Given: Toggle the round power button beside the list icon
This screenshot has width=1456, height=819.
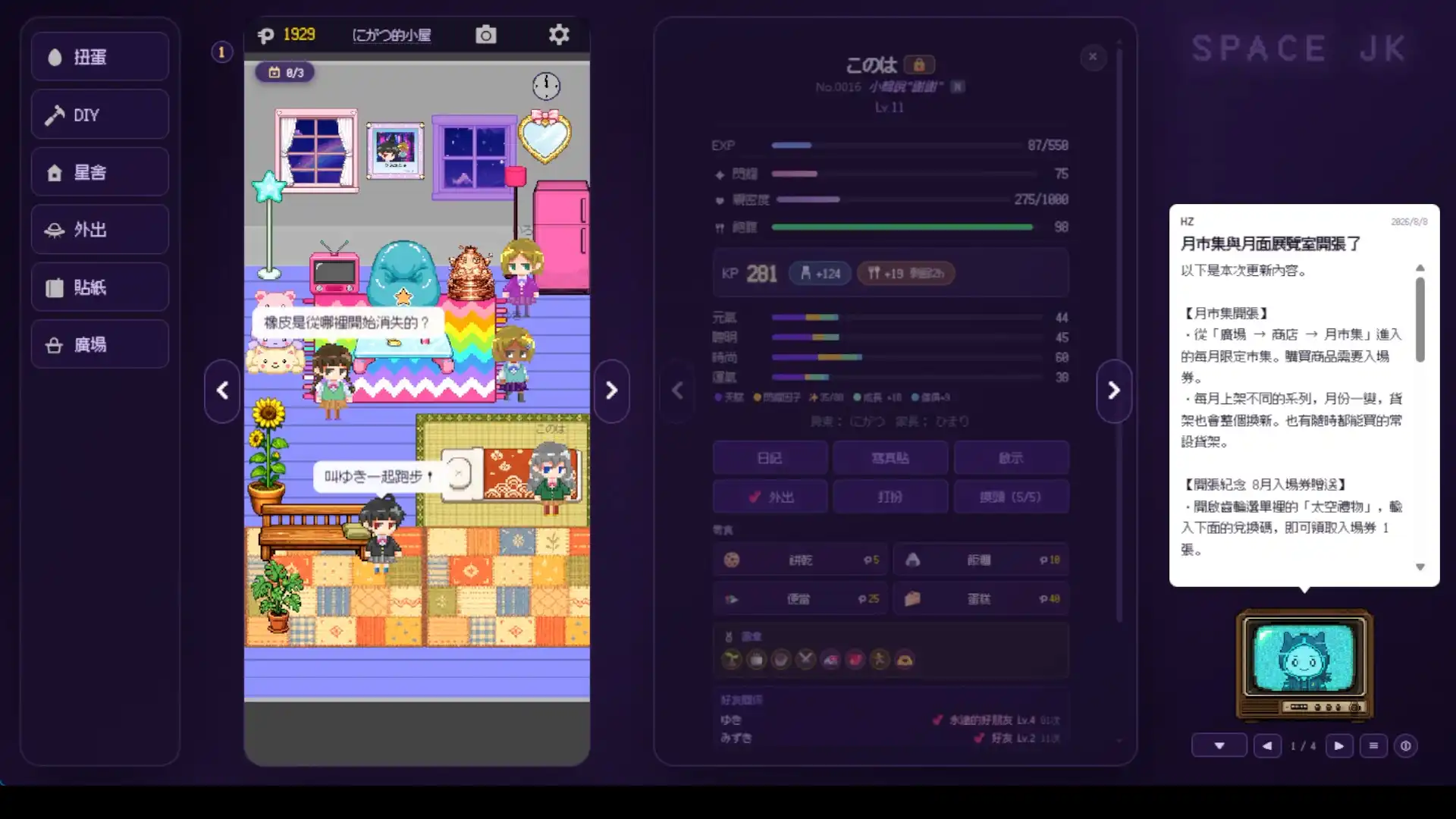Looking at the screenshot, I should pyautogui.click(x=1405, y=745).
